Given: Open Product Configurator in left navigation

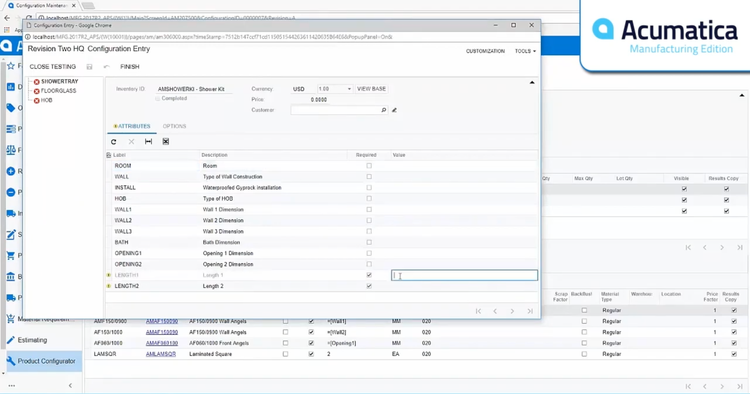Looking at the screenshot, I should [x=46, y=361].
